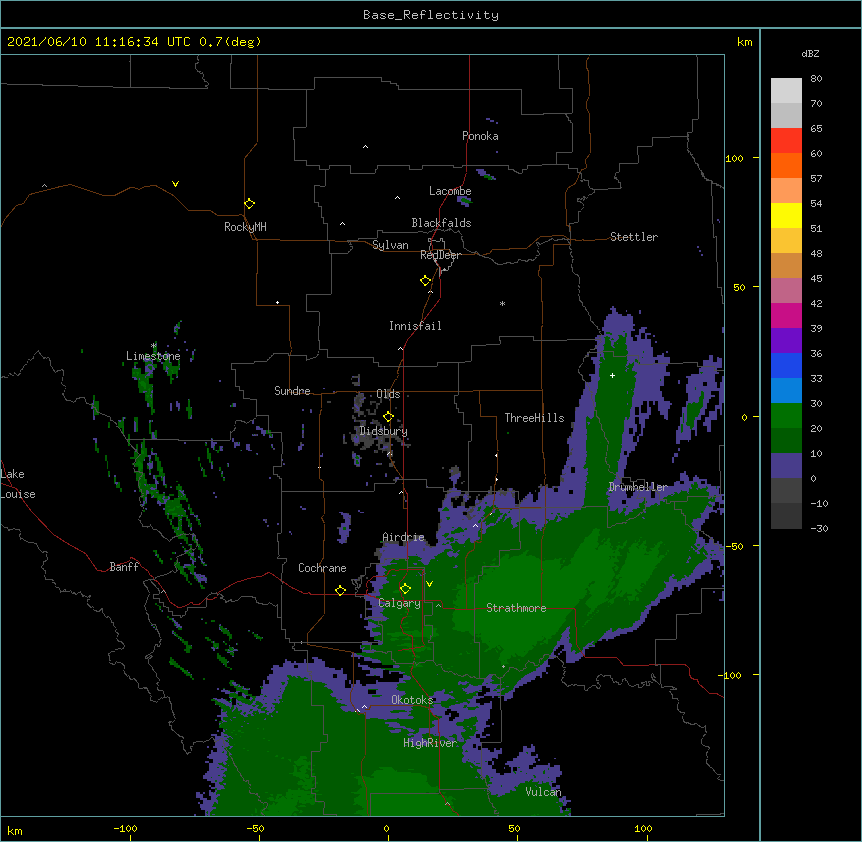Click the violet swatch between 39 and 36
Viewport: 862px width, 842px height.
pos(786,341)
